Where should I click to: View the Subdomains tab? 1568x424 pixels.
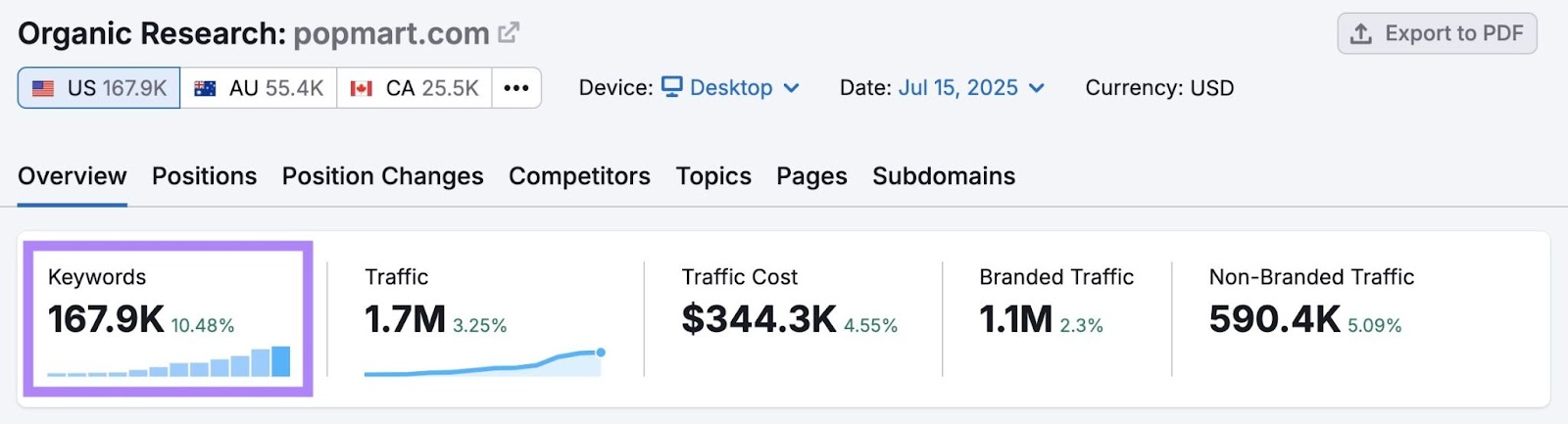944,176
